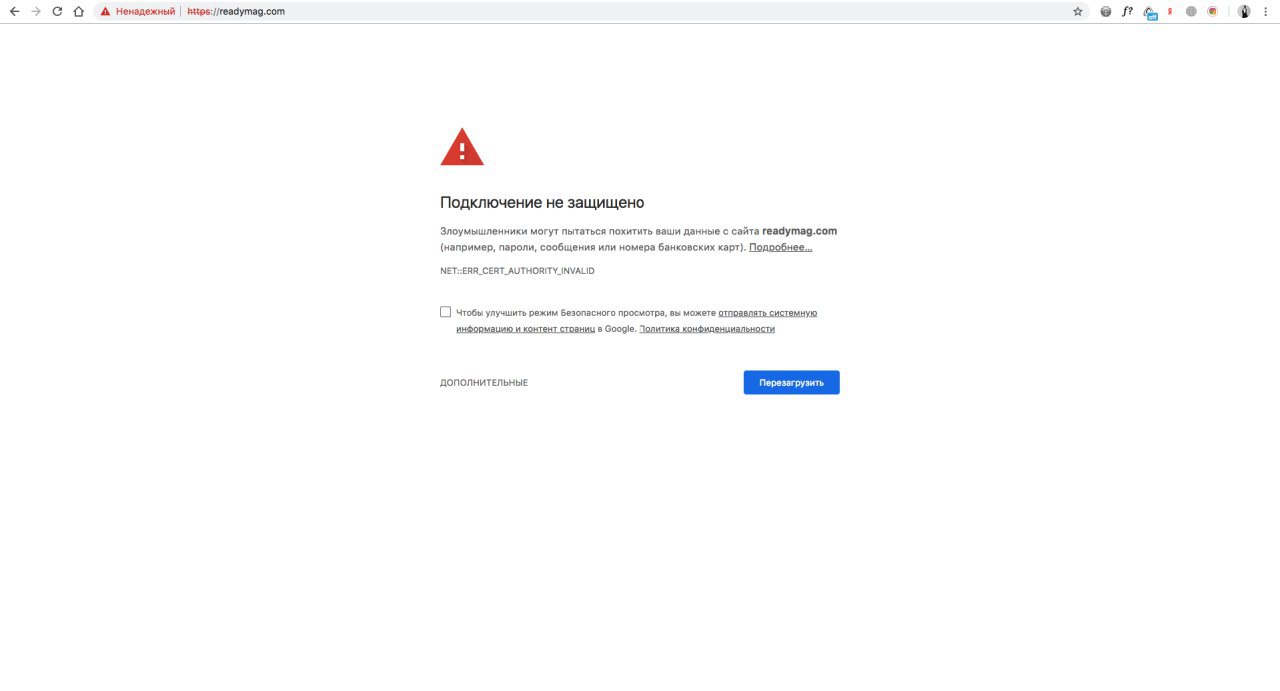Click the bold "readymag.com" site name in the warning
Screen dimensions: 1280x691
[799, 231]
